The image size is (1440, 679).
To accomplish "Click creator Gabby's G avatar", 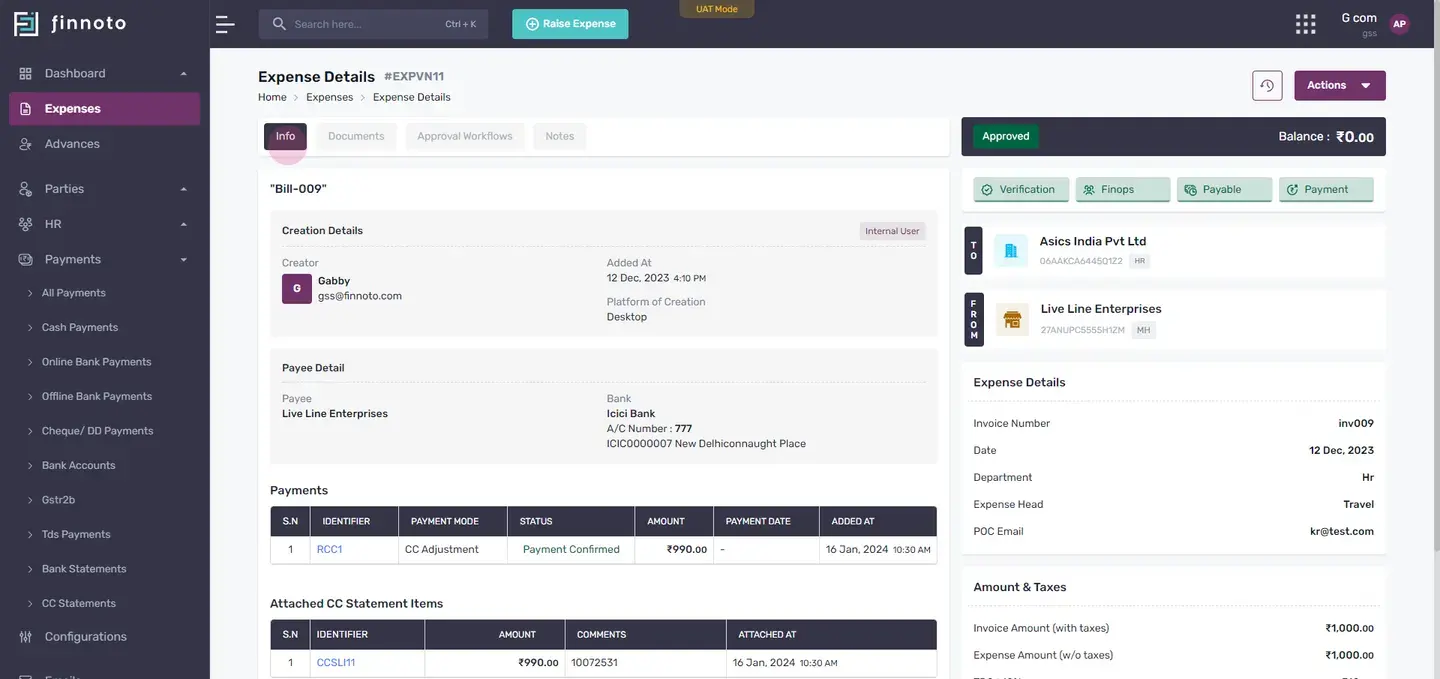I will 297,289.
